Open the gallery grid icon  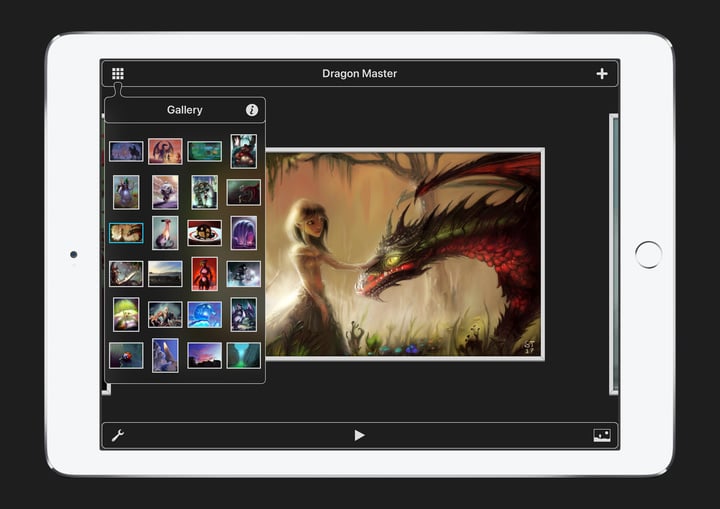point(118,74)
